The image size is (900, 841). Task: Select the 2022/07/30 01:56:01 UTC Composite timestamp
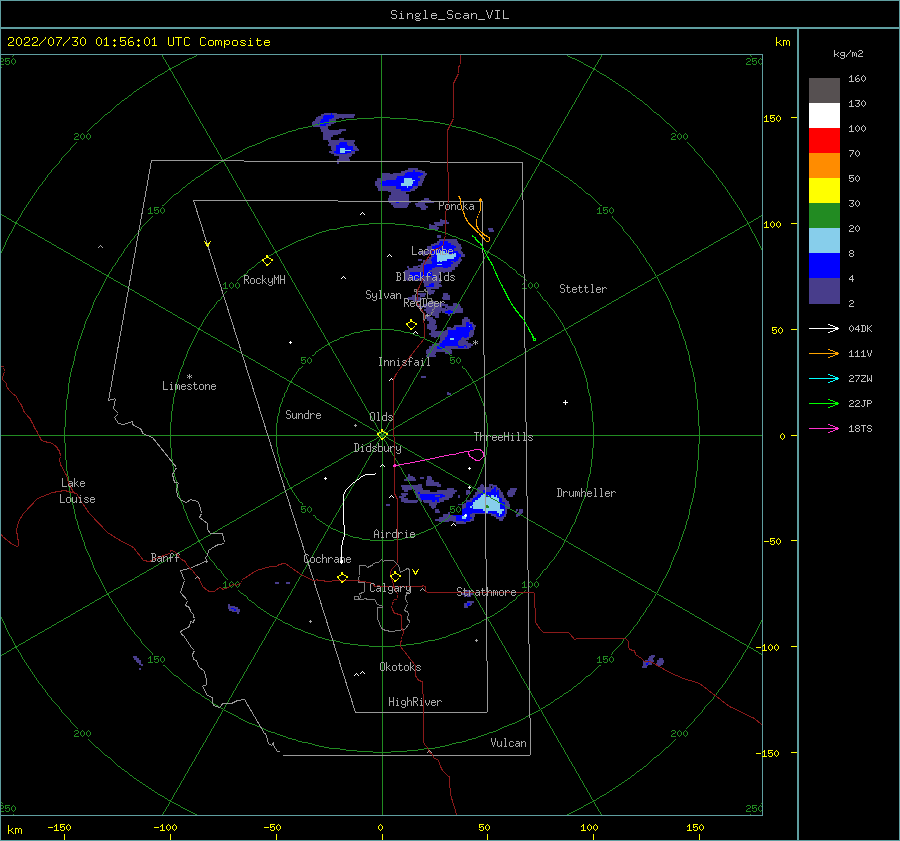tap(138, 42)
